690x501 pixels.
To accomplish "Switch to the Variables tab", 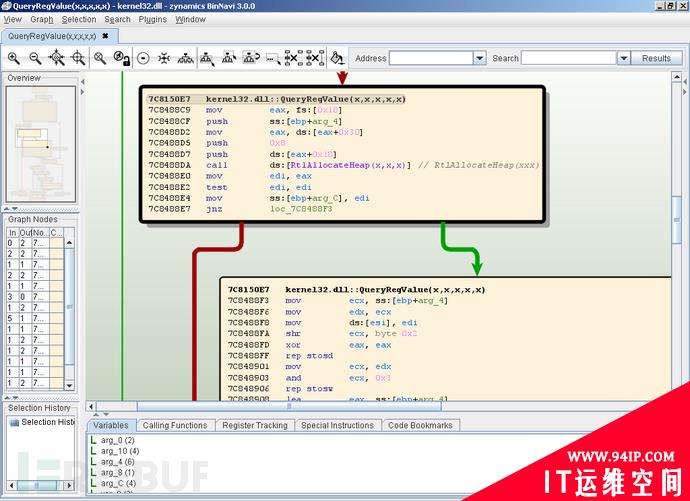I will coord(111,425).
